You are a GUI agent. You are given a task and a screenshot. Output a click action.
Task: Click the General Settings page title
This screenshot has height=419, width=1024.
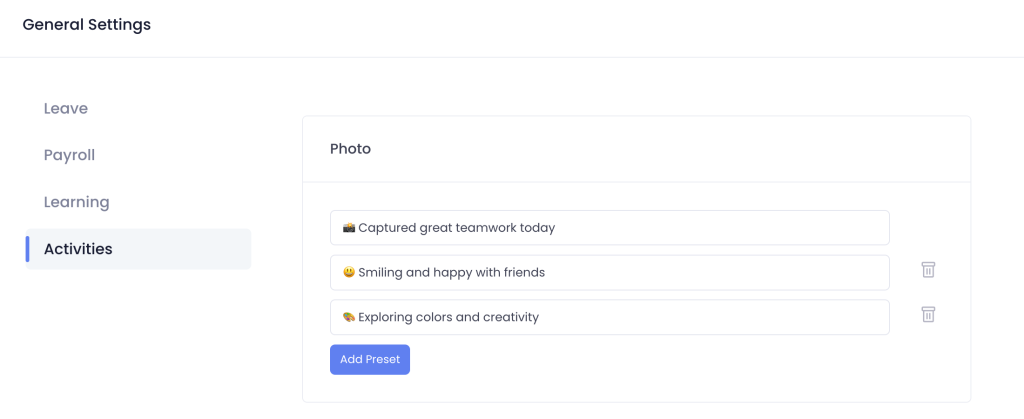87,25
